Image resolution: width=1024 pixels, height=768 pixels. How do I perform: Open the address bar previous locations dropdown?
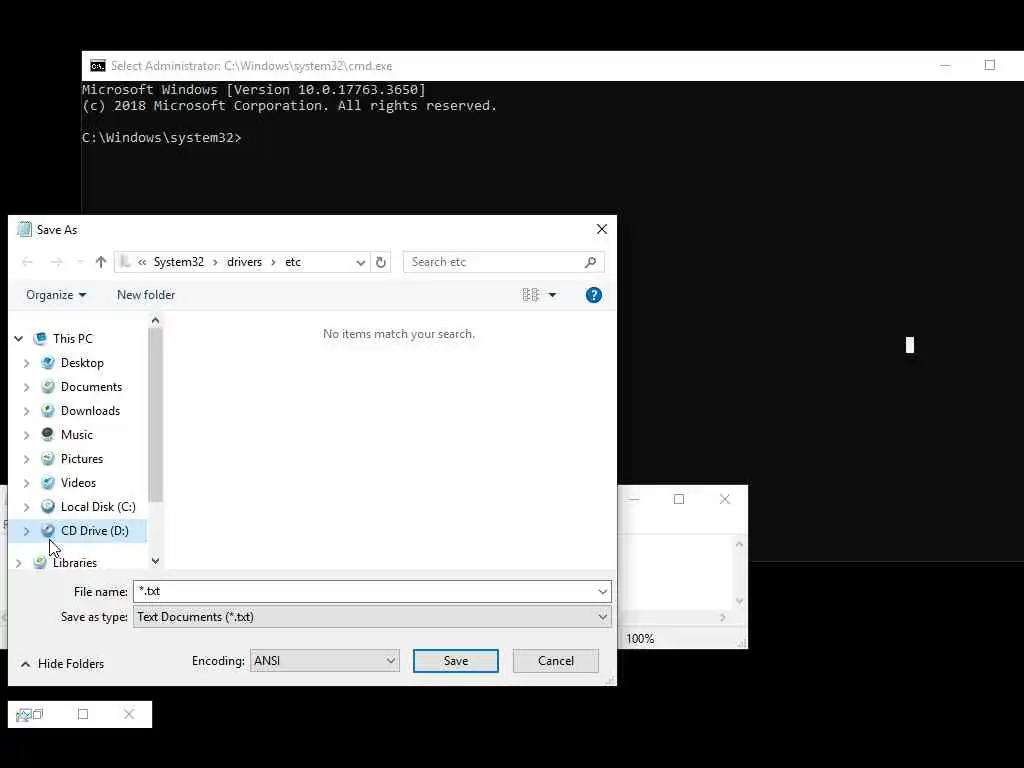point(360,263)
